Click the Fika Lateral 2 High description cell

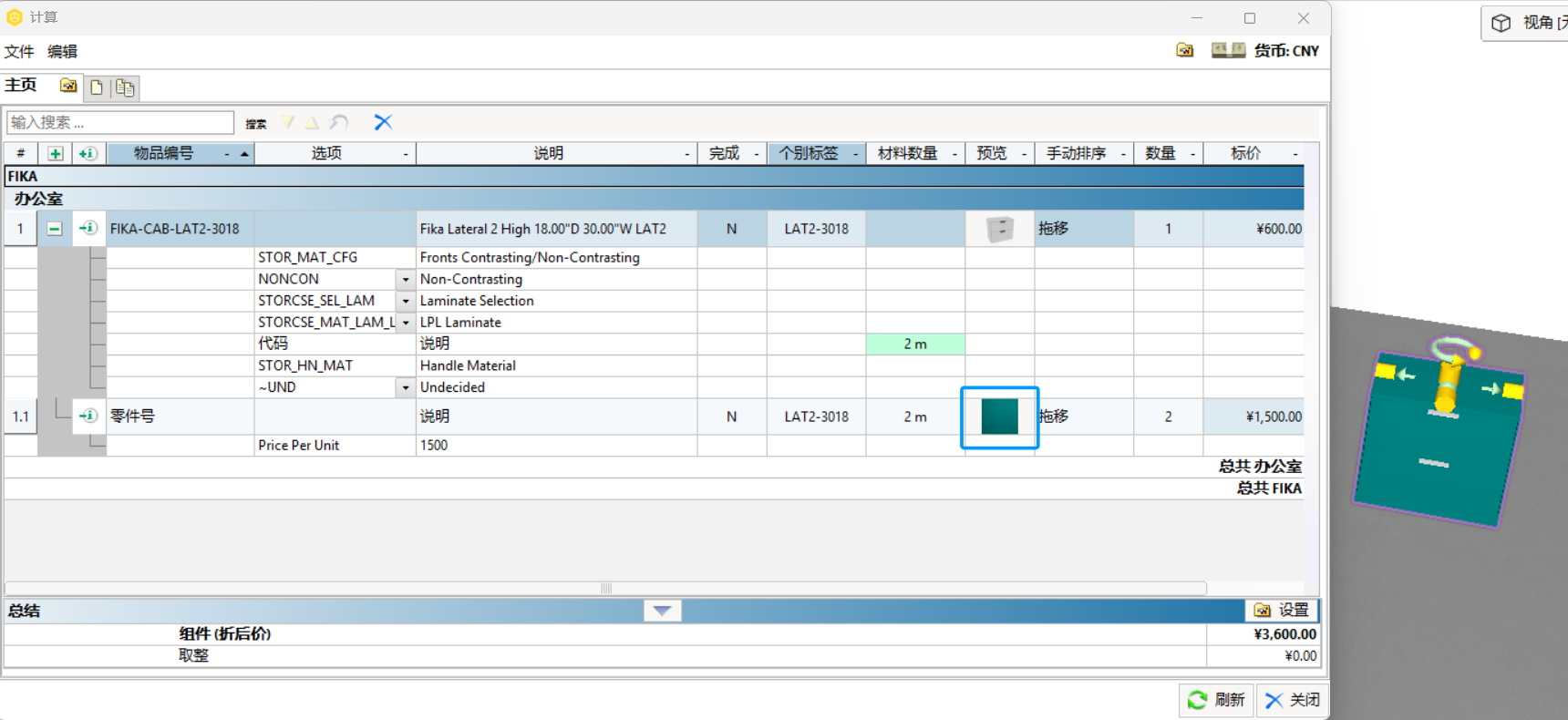click(x=557, y=229)
